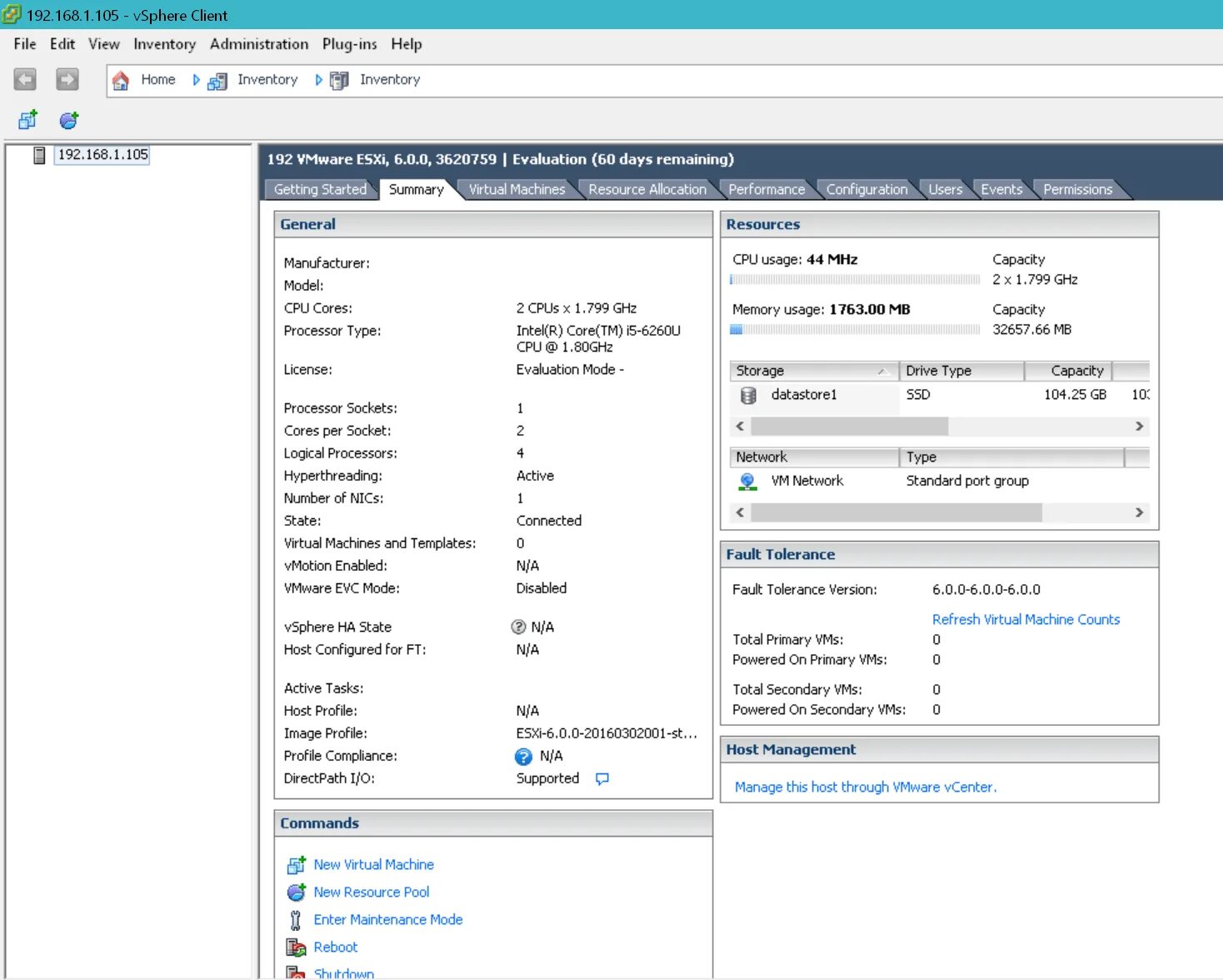Click the storage Capacity column header

1068,371
